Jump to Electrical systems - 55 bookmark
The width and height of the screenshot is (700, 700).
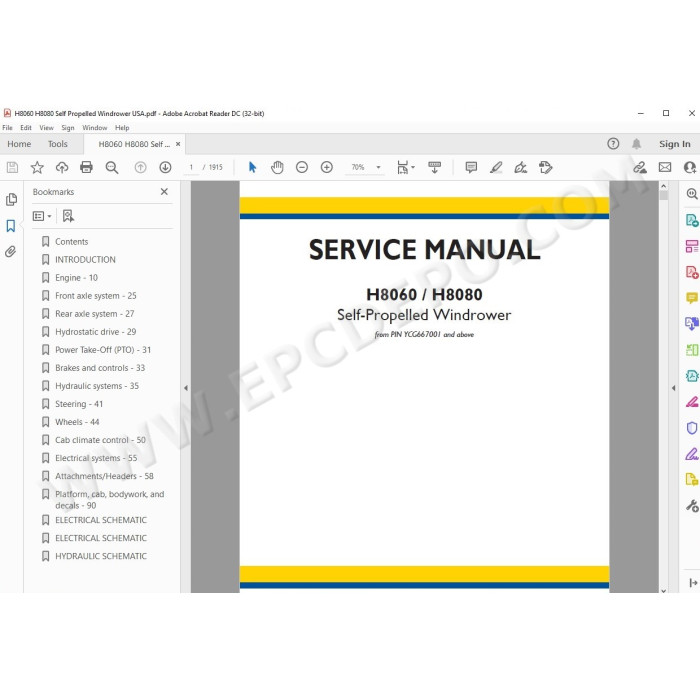[96, 458]
